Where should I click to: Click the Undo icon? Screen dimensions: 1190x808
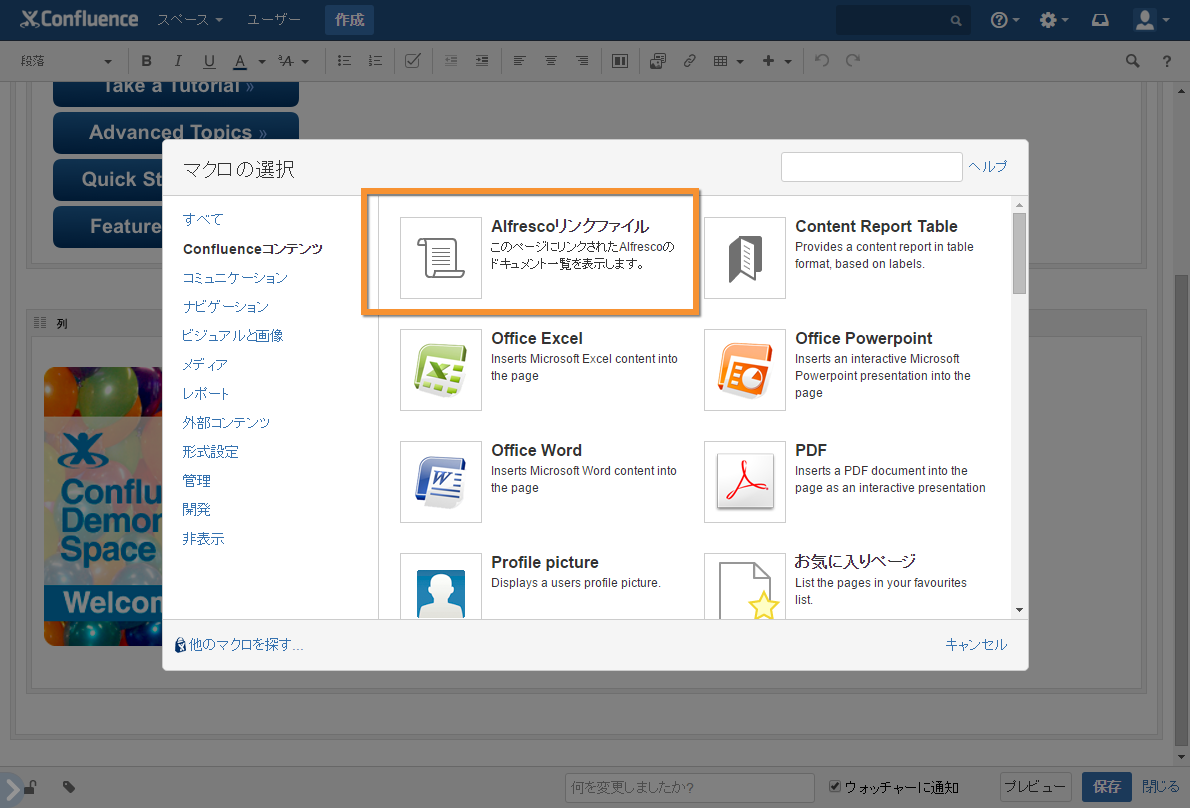822,60
